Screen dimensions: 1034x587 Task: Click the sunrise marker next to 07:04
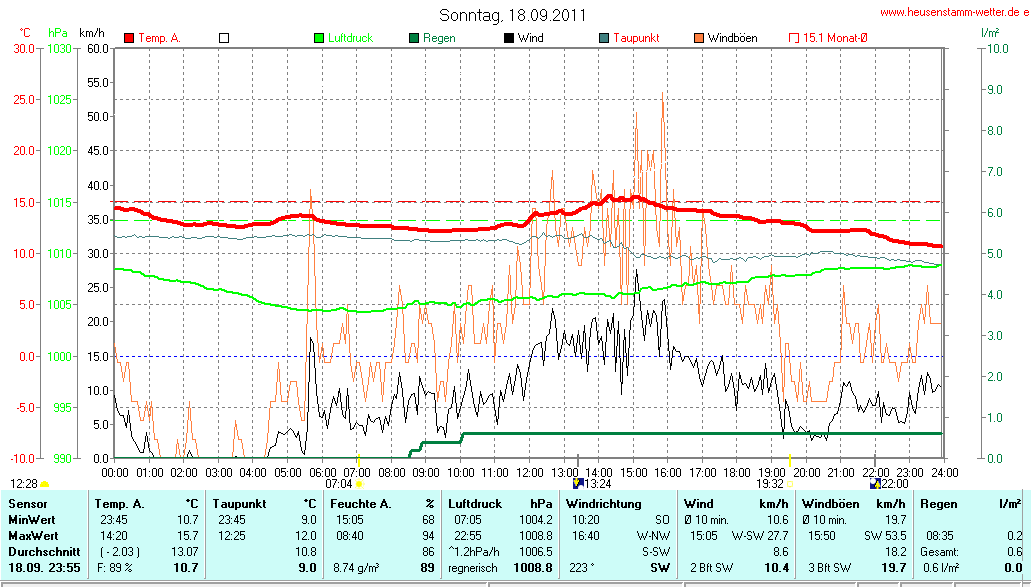(x=358, y=484)
